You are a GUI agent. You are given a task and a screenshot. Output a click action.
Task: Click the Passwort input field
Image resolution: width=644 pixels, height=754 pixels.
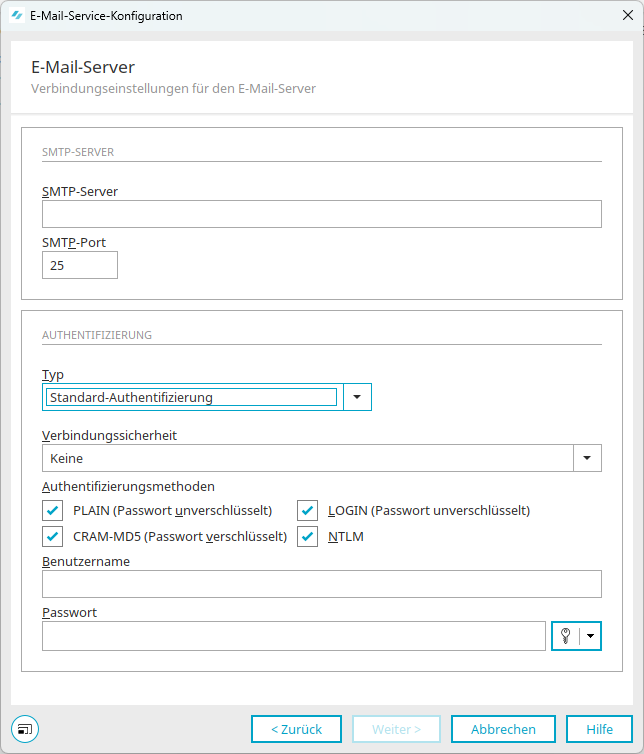tap(294, 636)
